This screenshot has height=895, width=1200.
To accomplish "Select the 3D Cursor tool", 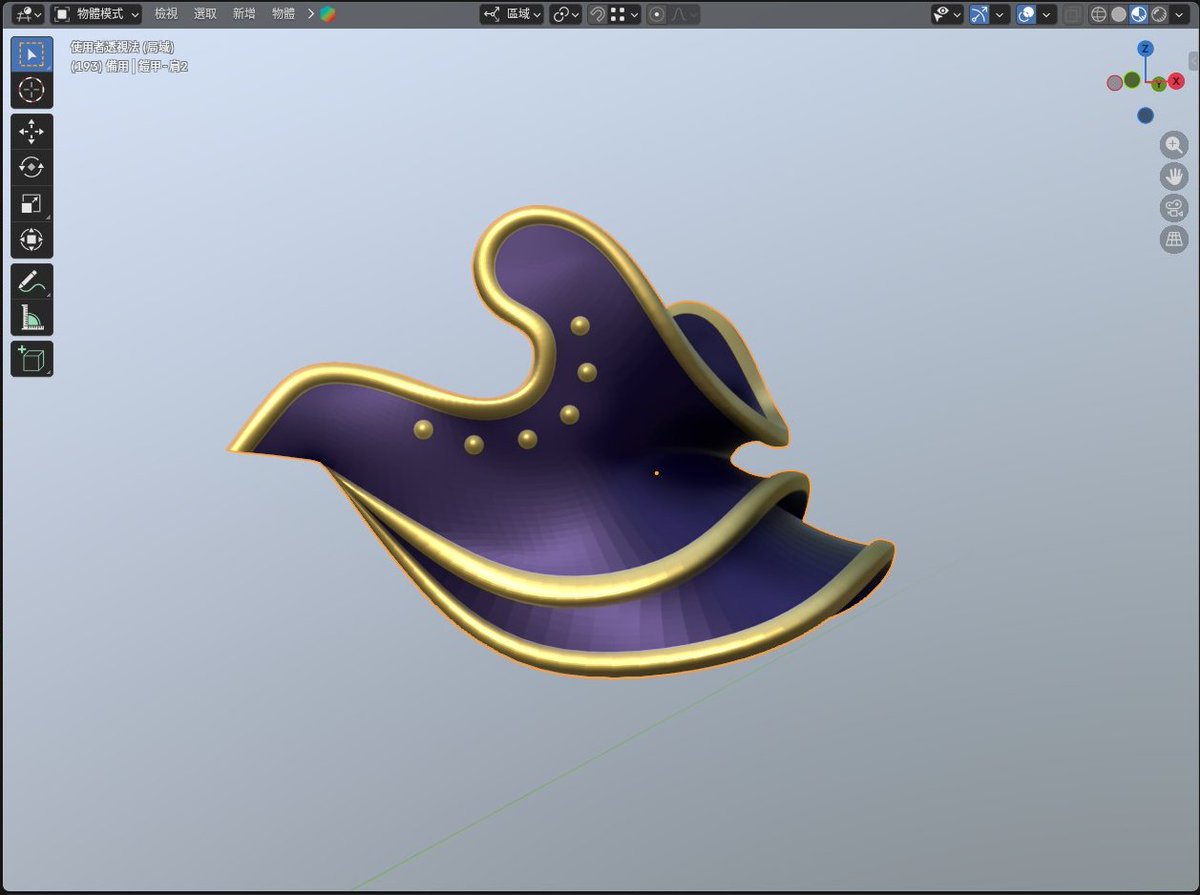I will tap(32, 90).
